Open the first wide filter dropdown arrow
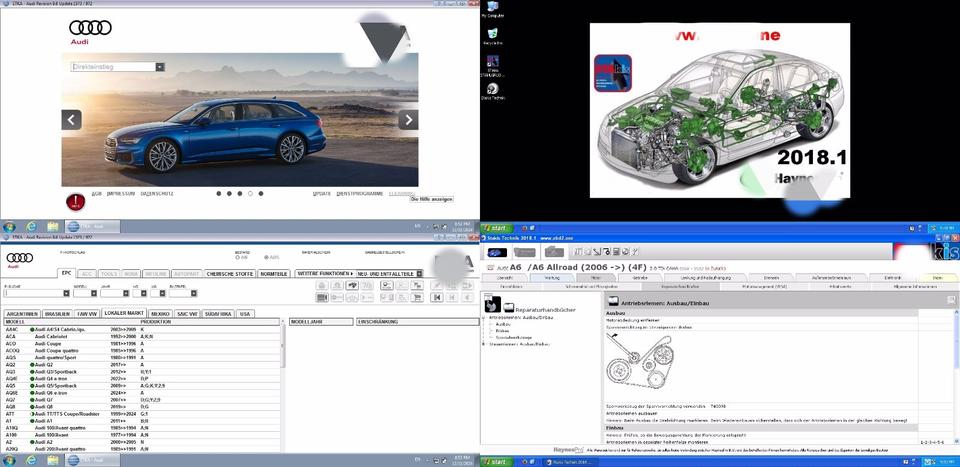This screenshot has height=467, width=960. 66,293
